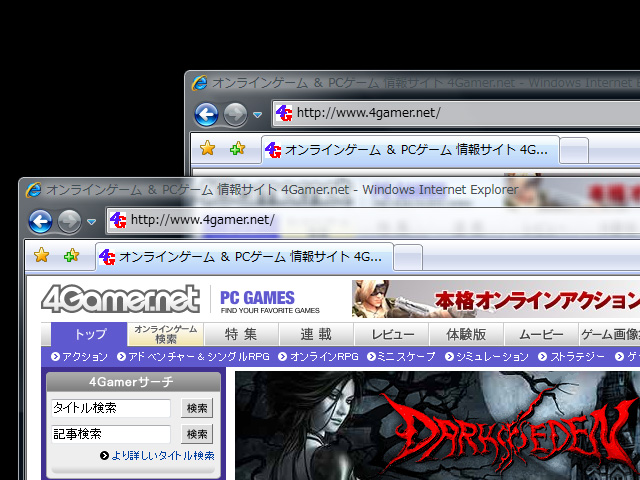
Task: Click arrow bullet beside アクション
Action: point(56,357)
